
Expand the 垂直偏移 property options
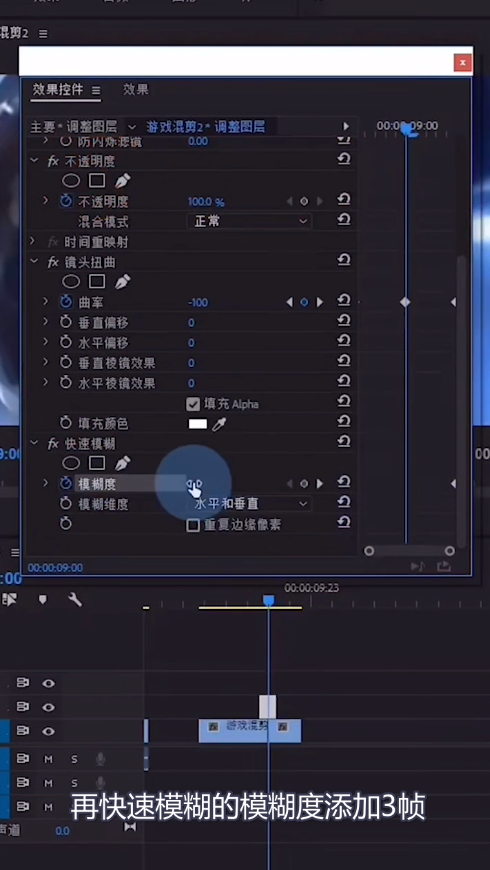[x=46, y=321]
